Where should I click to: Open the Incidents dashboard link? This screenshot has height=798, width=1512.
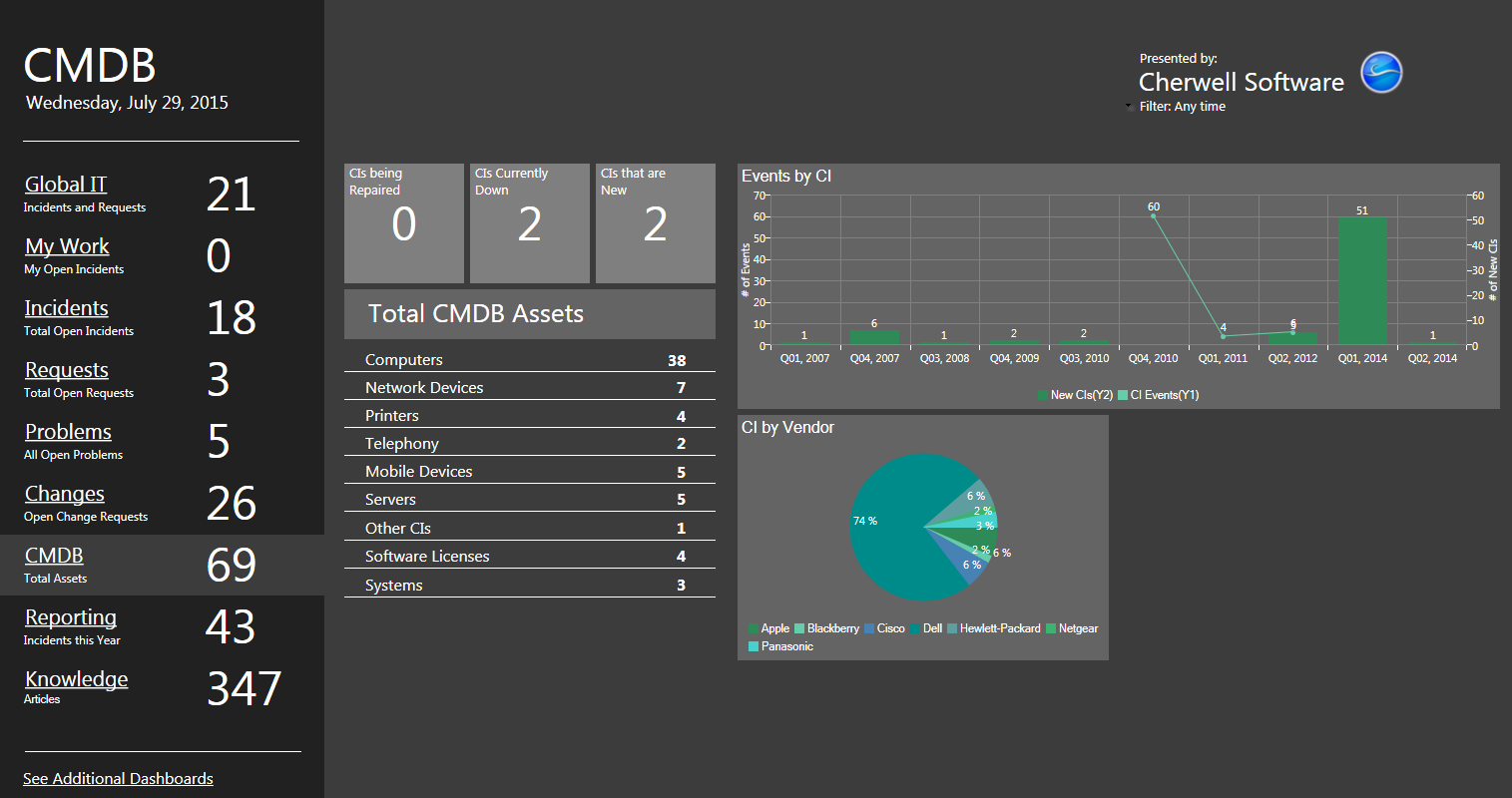[x=66, y=308]
